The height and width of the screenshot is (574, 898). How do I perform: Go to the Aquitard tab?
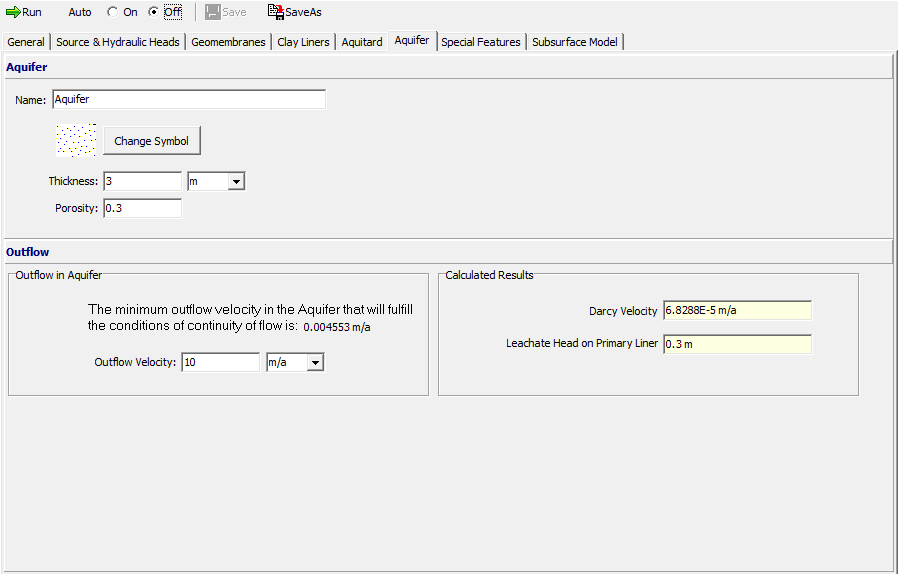(362, 42)
